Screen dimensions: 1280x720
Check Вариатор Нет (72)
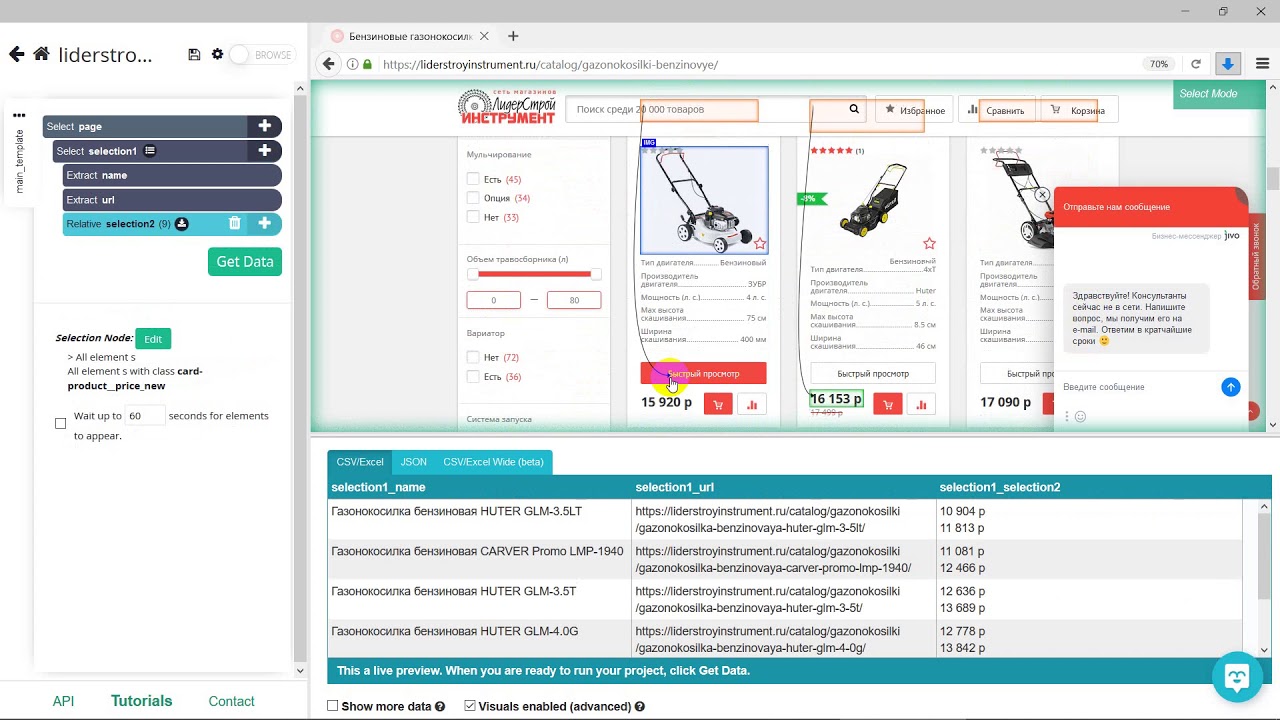[473, 357]
